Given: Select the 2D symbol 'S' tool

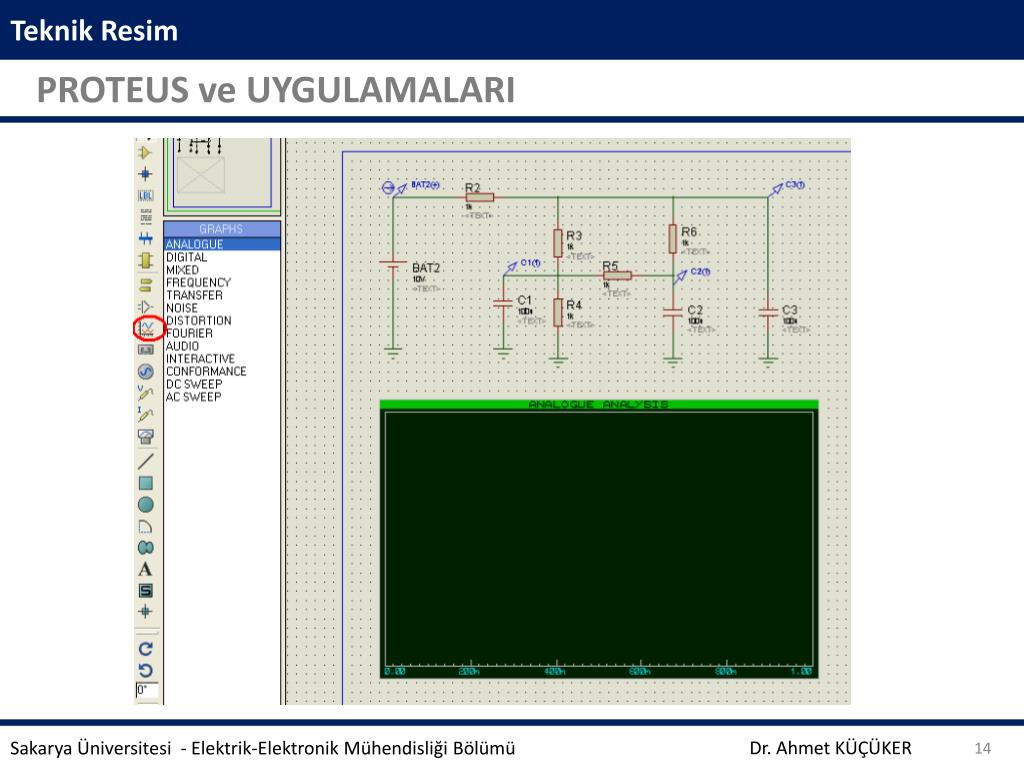Looking at the screenshot, I should tap(145, 590).
